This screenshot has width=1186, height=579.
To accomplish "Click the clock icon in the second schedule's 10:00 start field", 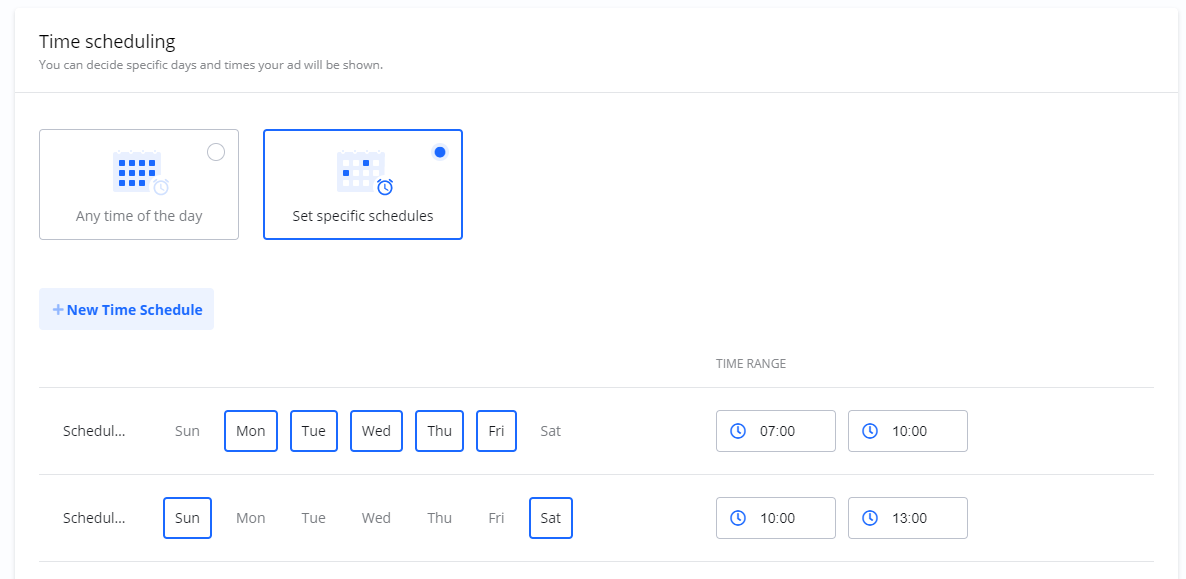I will coord(738,518).
